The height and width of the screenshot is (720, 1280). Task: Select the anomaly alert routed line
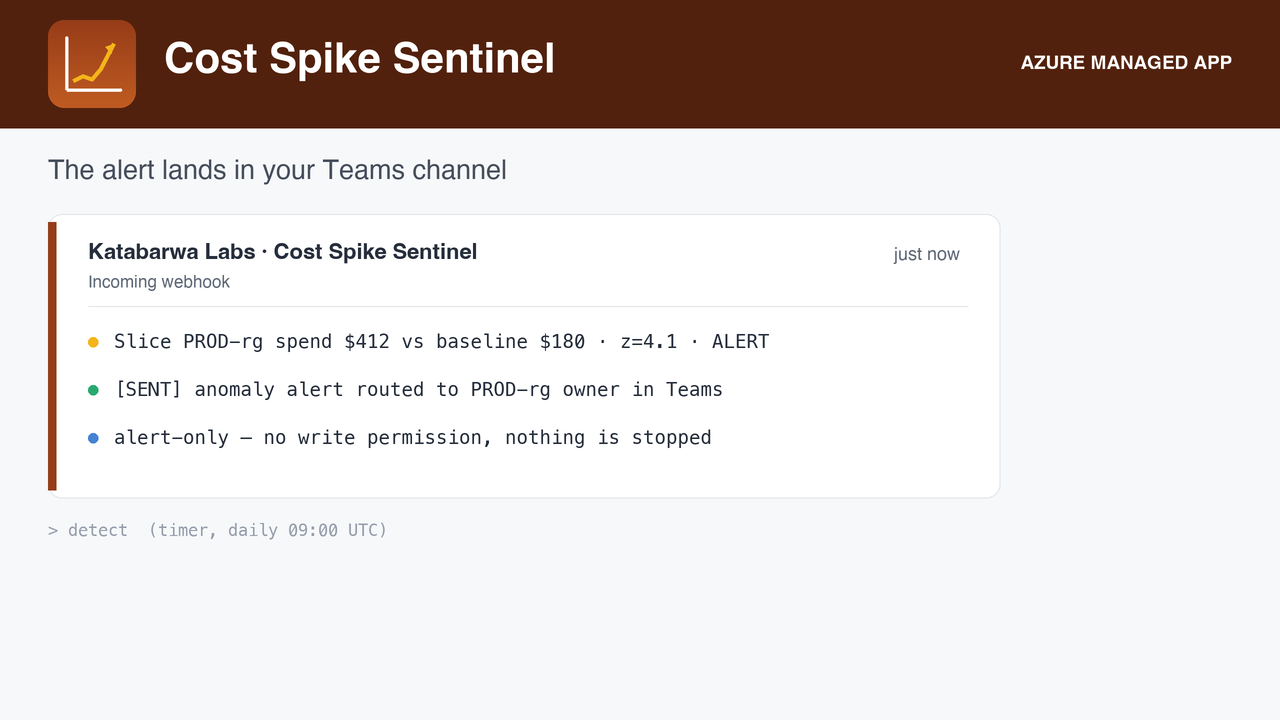click(418, 390)
